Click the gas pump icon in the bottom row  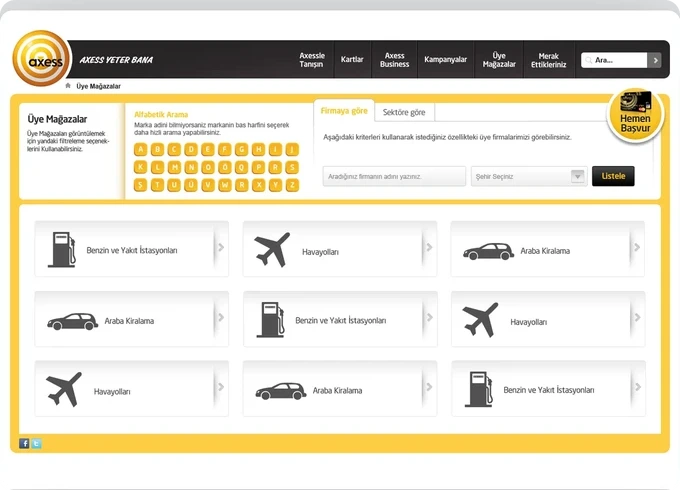479,389
